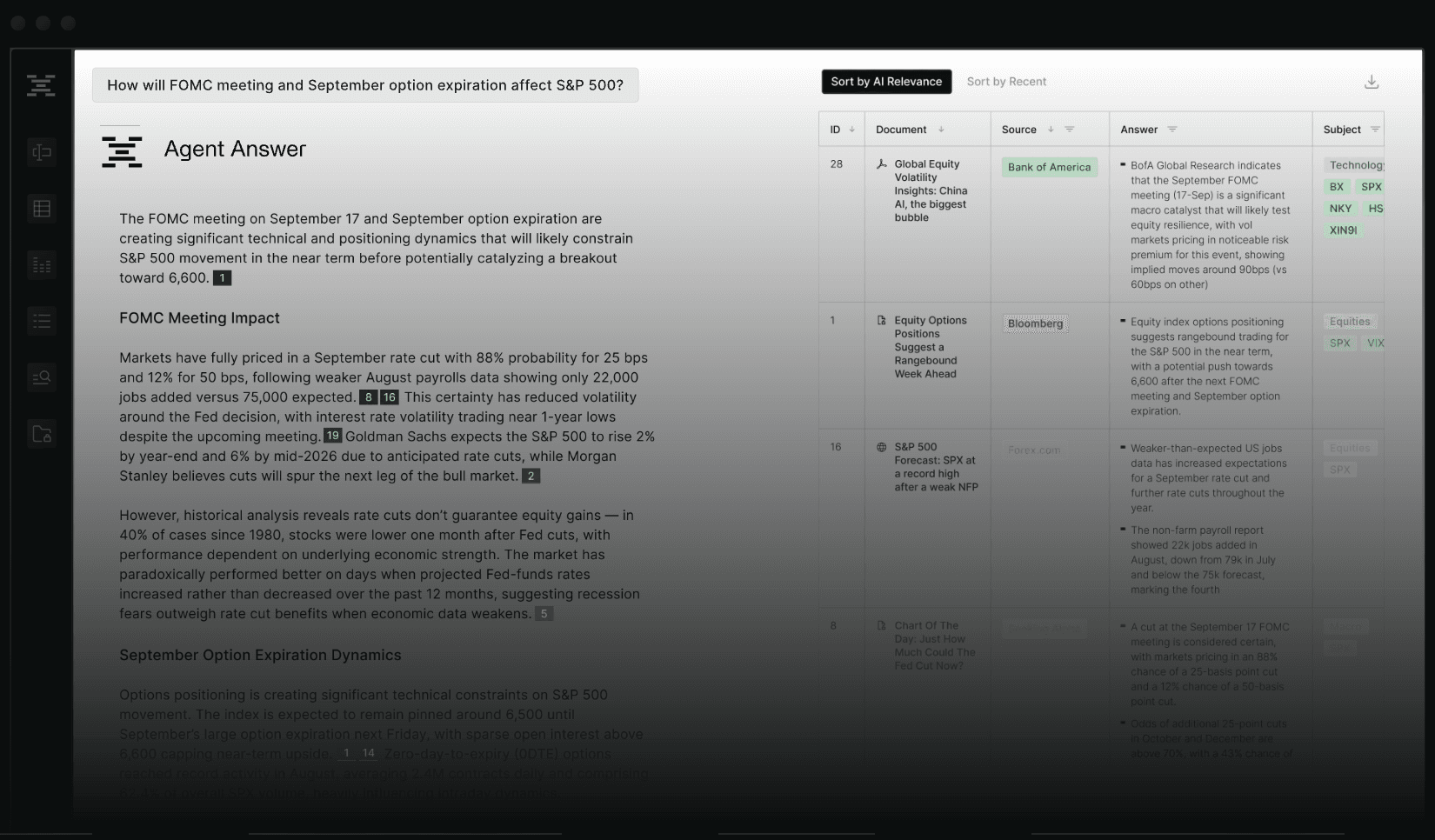Select the XIN9I subject tag
1435x840 pixels.
click(1343, 230)
